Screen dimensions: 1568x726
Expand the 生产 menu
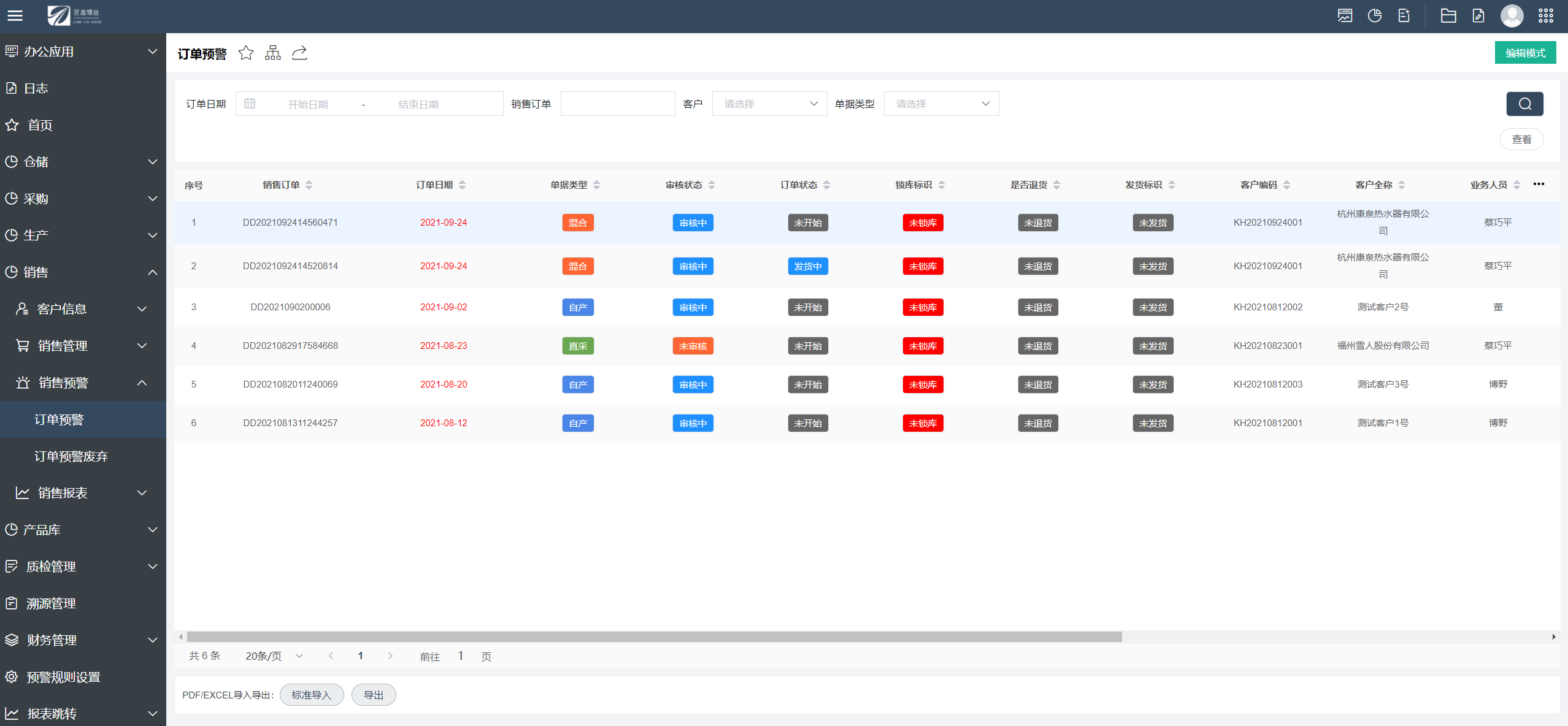tap(83, 235)
